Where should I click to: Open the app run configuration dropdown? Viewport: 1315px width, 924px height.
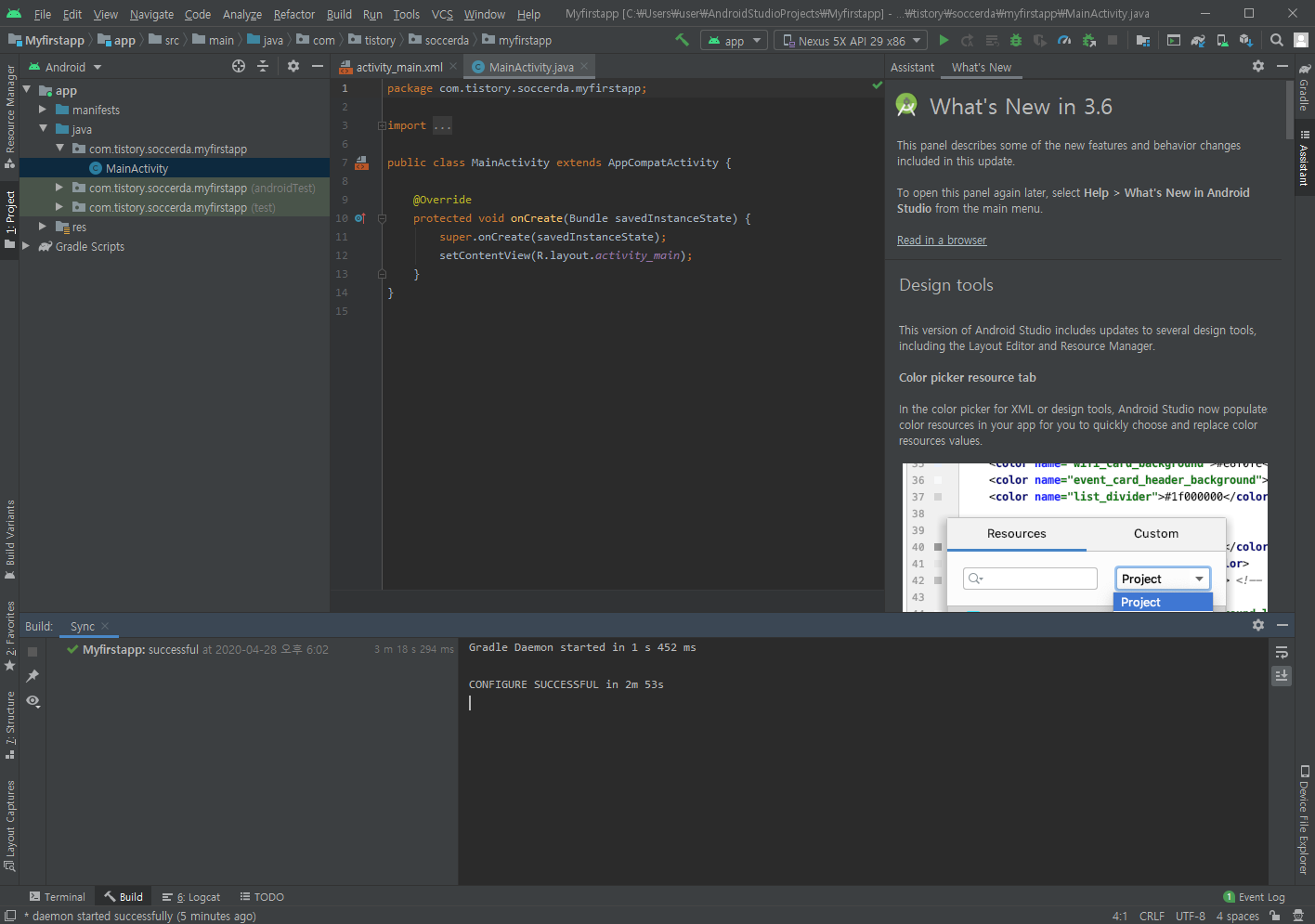point(734,40)
